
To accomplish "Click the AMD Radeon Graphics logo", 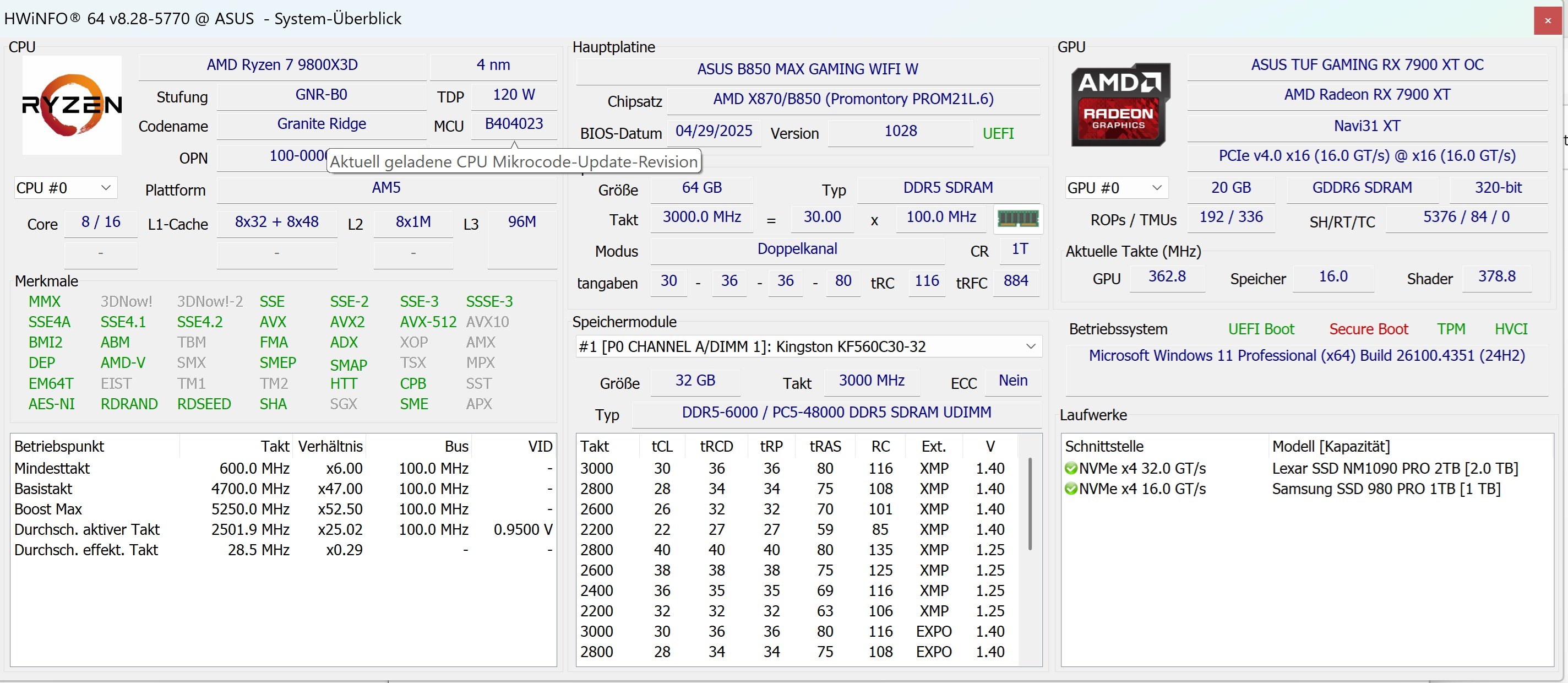I will tap(1120, 105).
